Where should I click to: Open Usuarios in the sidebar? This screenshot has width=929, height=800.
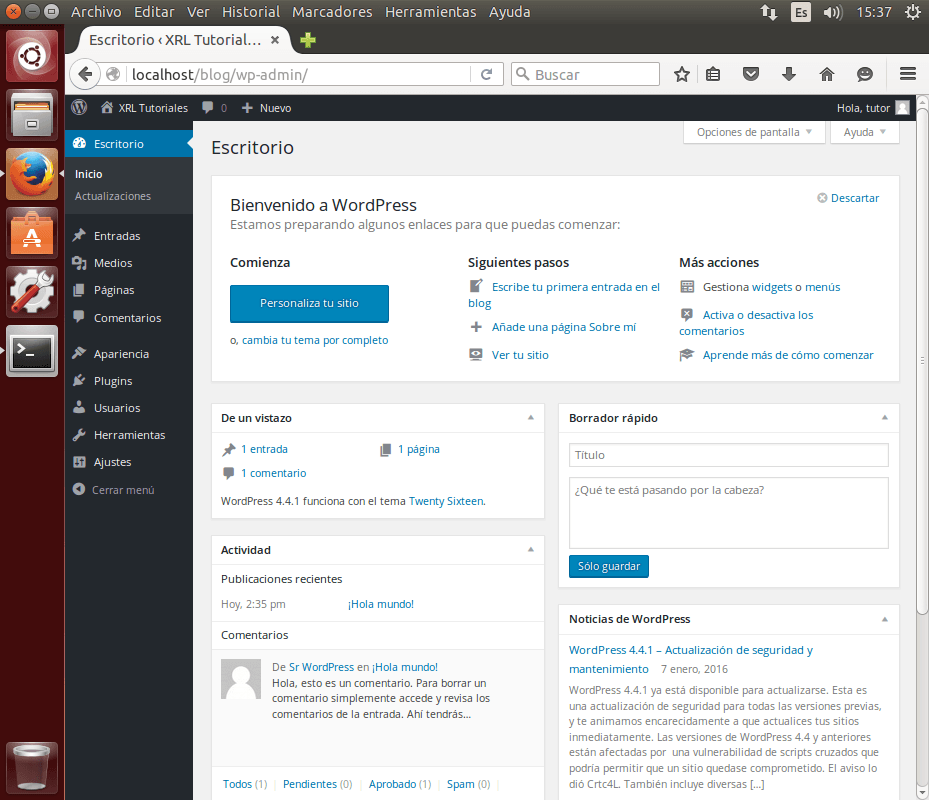(x=117, y=408)
